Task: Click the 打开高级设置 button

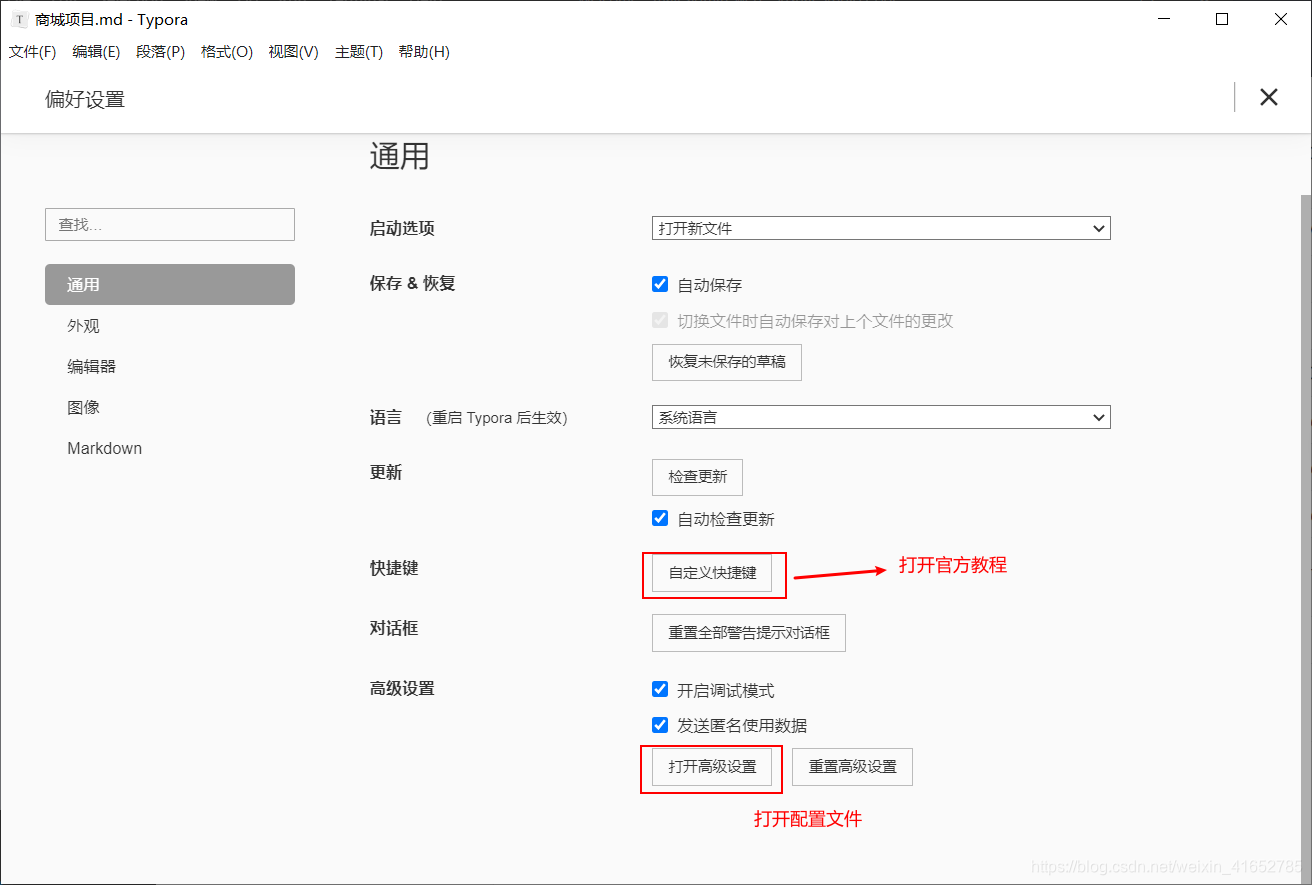Action: 712,767
